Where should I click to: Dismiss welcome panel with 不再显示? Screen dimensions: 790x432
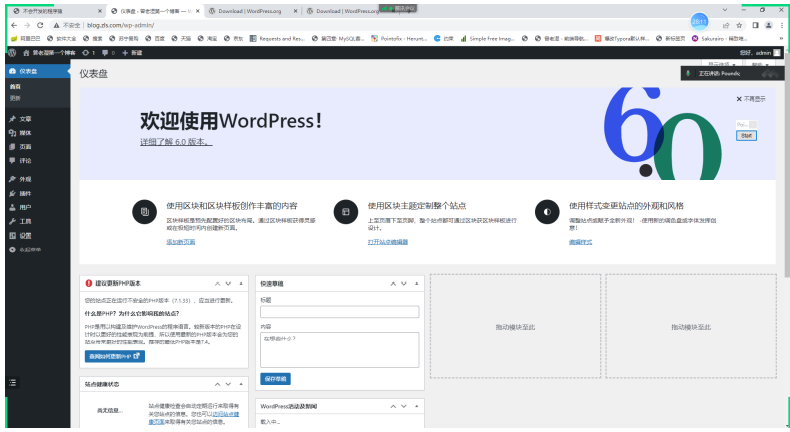tap(751, 99)
